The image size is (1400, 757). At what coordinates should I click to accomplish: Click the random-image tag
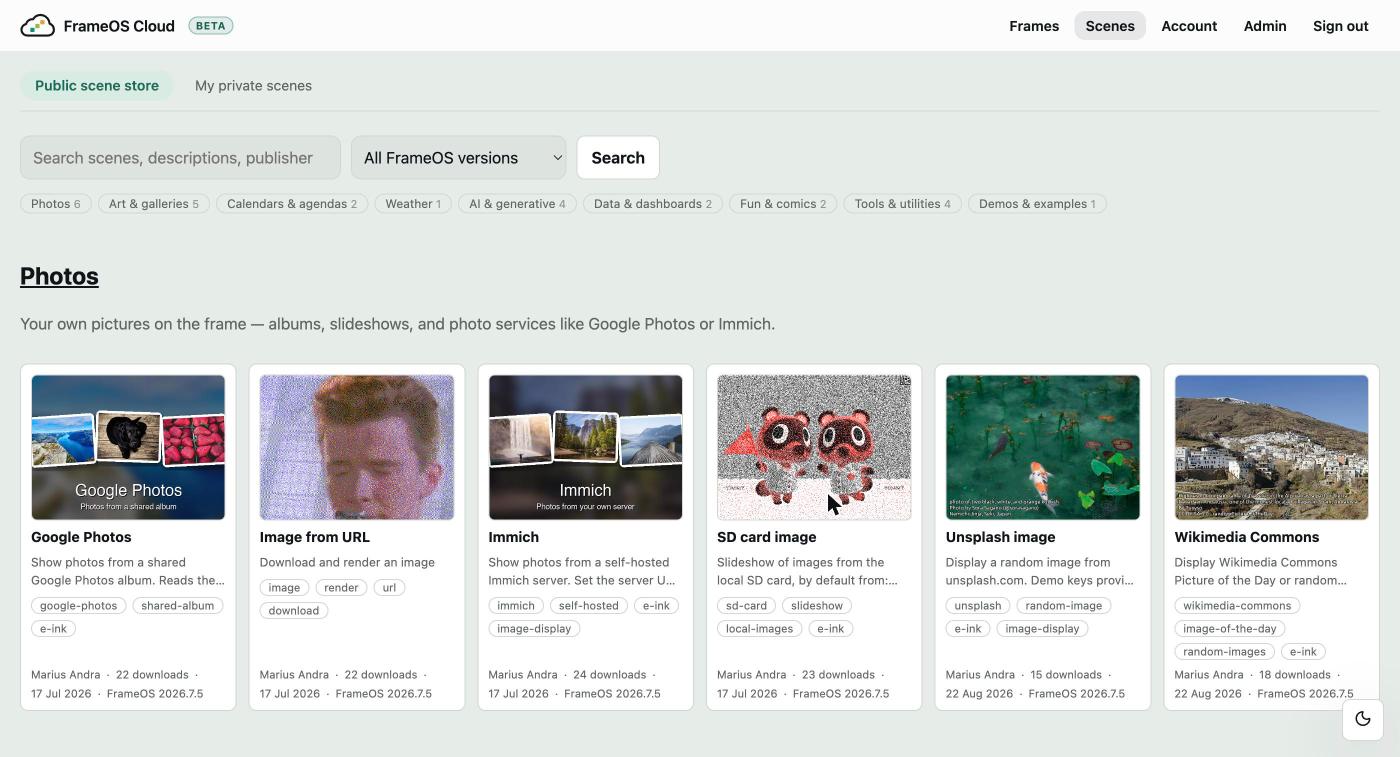1064,606
